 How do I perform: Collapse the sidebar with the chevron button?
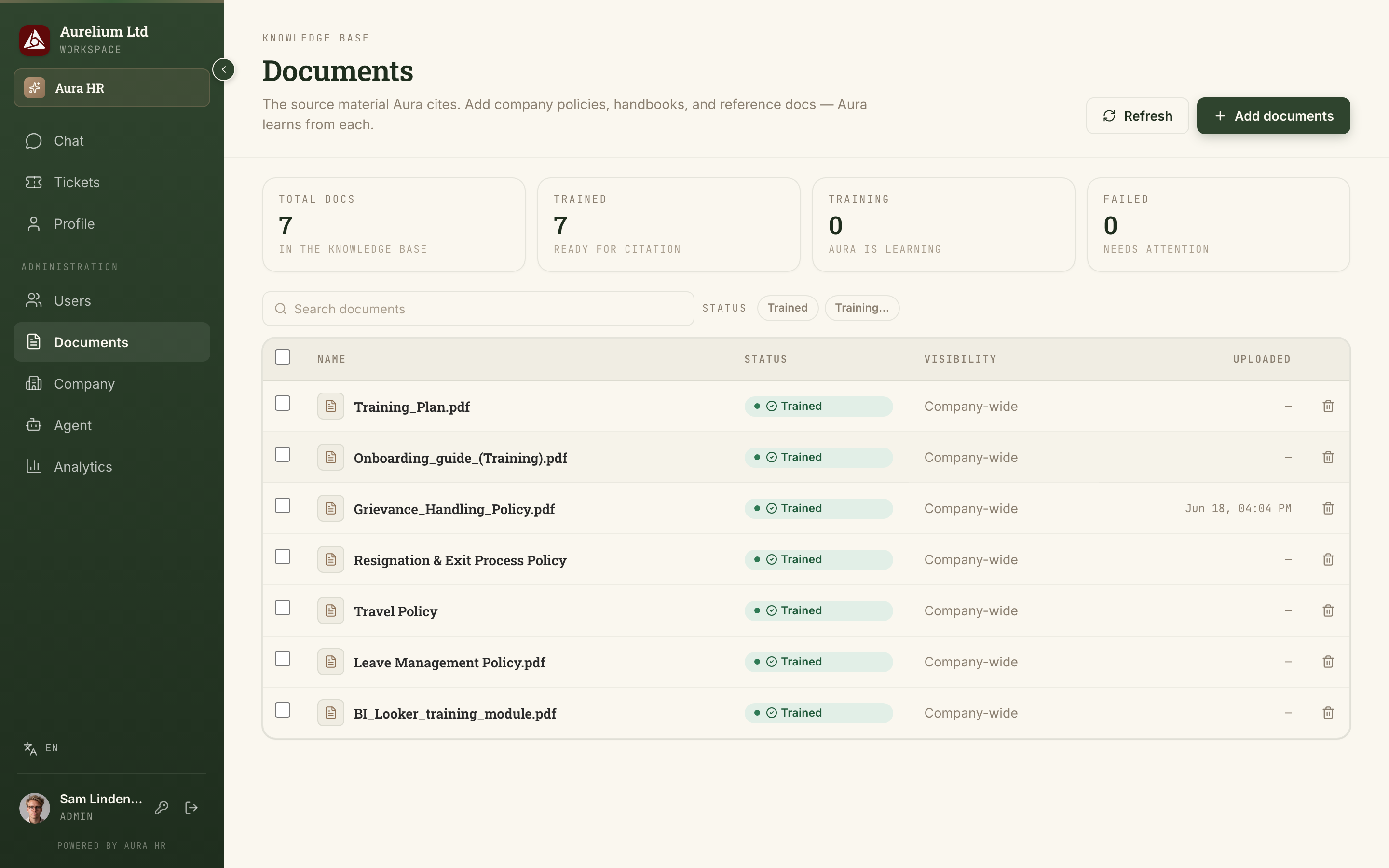224,69
